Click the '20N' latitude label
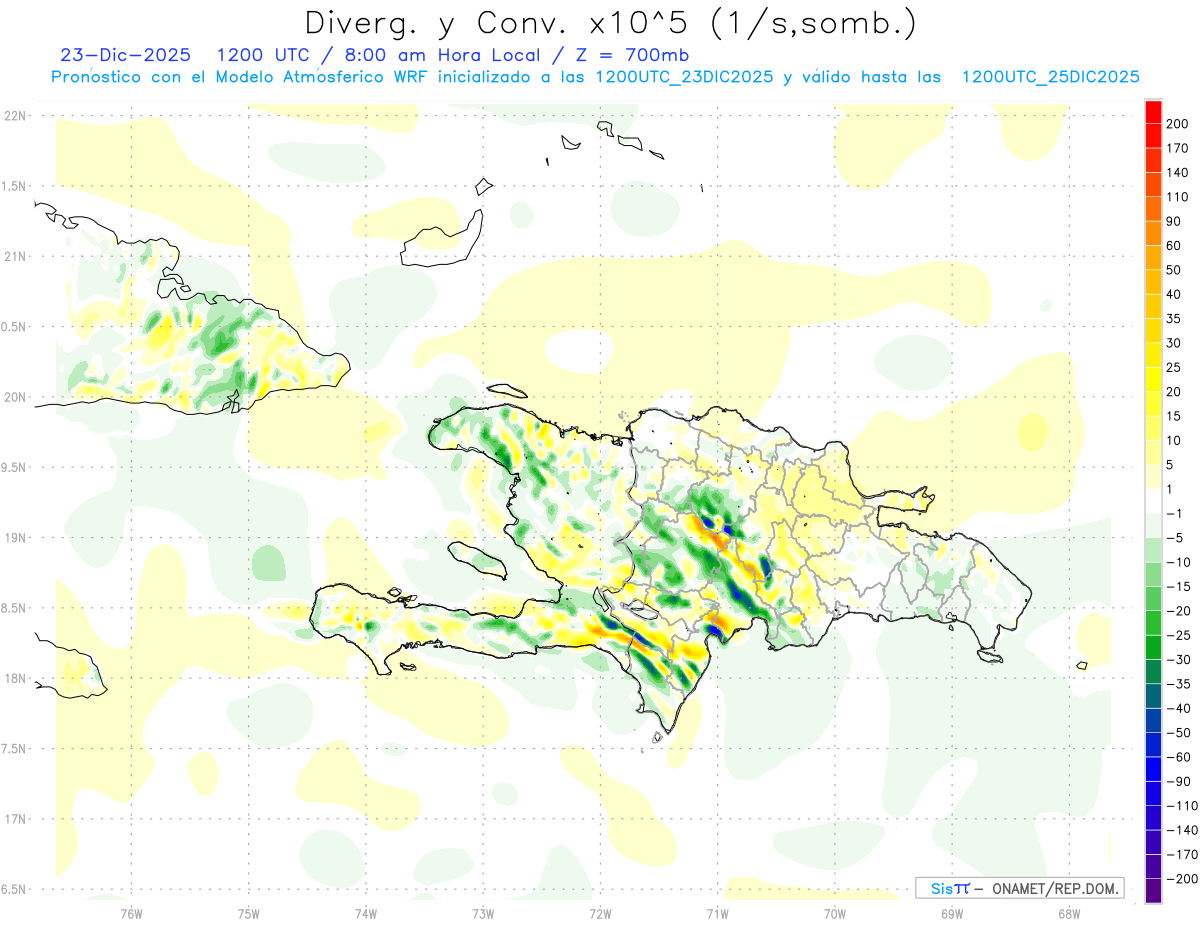The image size is (1200, 927). pos(14,397)
